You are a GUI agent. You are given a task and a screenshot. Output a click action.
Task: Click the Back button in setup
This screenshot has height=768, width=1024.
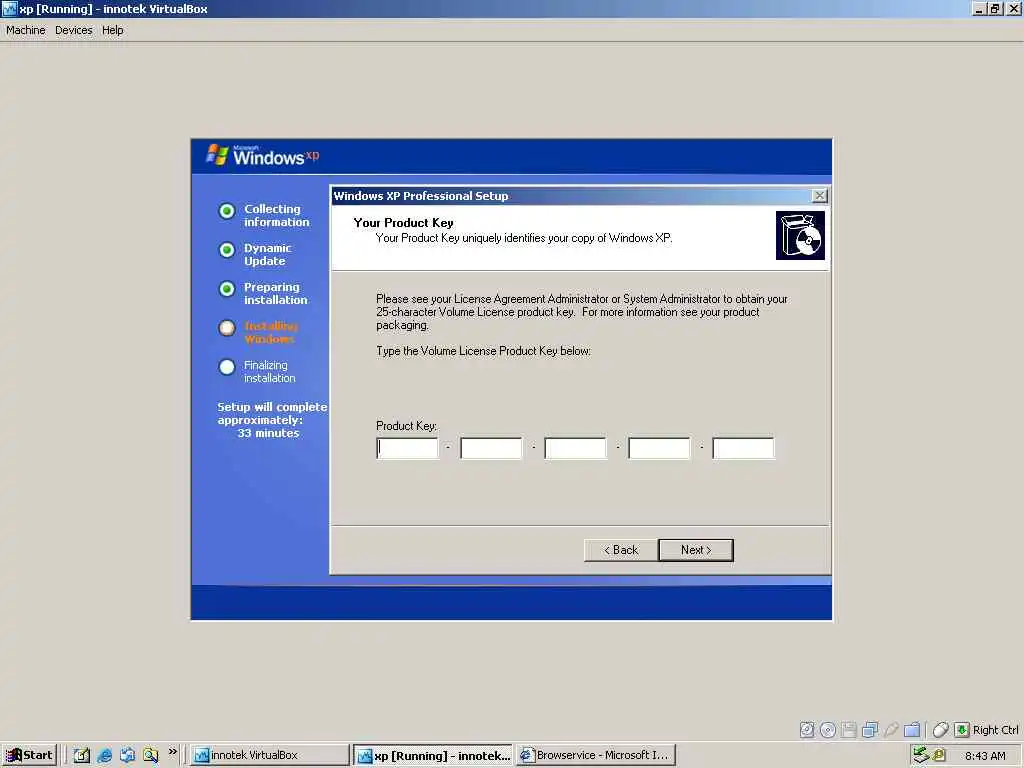pos(621,550)
